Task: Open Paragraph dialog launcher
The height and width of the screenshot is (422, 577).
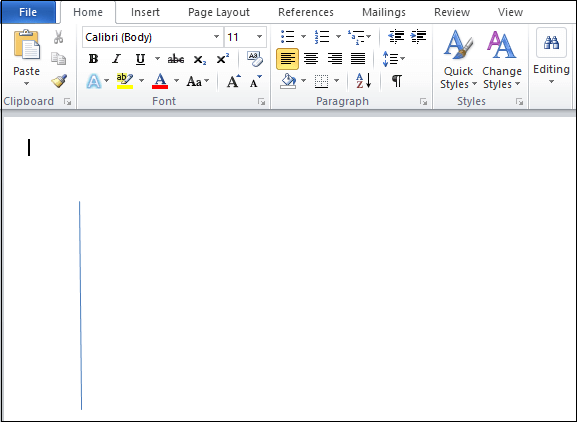Action: pyautogui.click(x=423, y=102)
